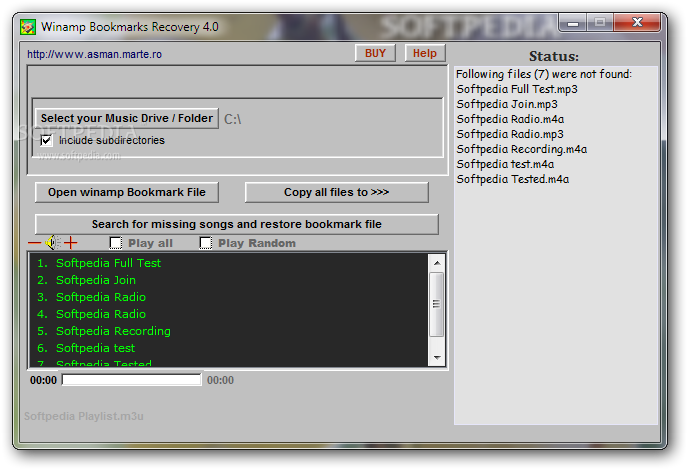Click Softpedia Radio.m4a in Status list
Image resolution: width=688 pixels, height=470 pixels.
coord(510,119)
